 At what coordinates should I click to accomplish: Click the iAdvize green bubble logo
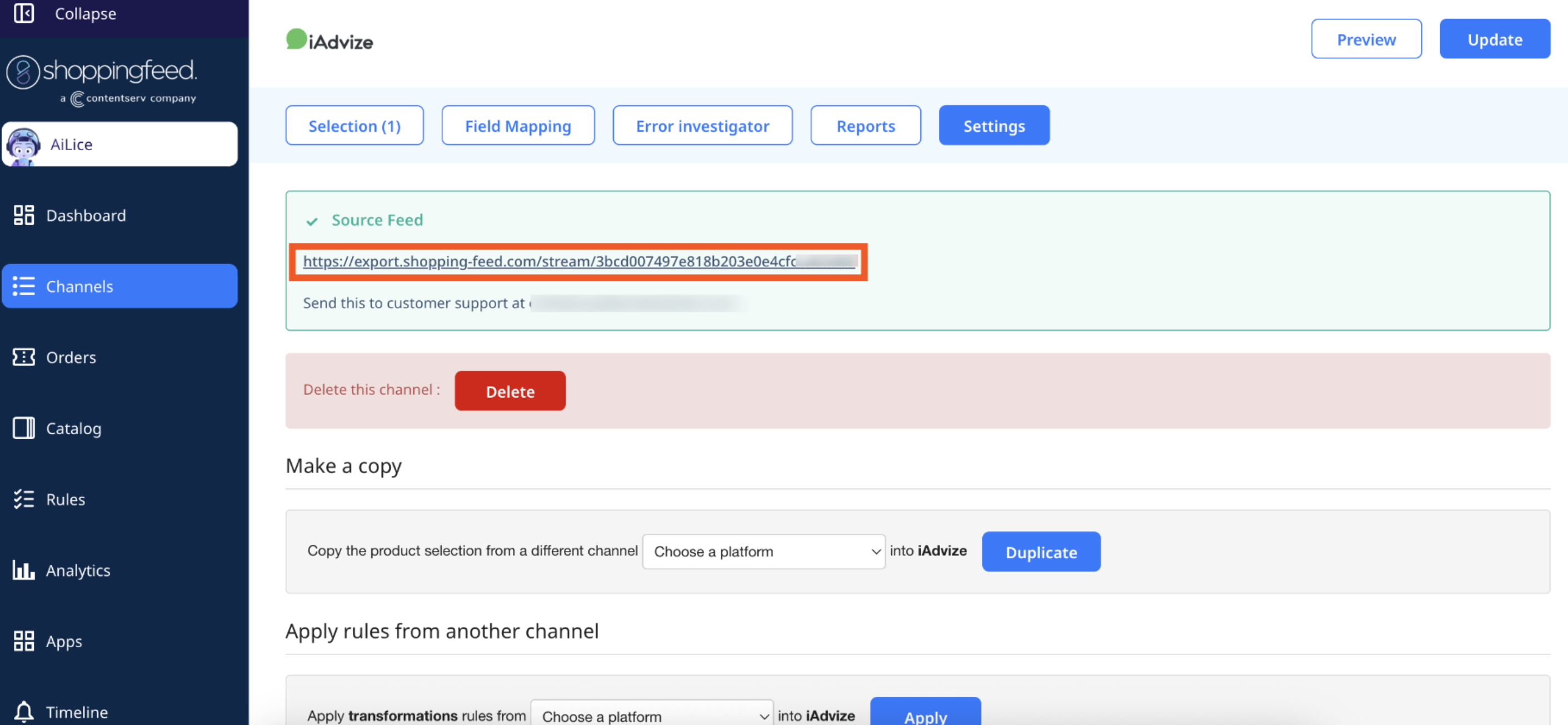tap(297, 39)
